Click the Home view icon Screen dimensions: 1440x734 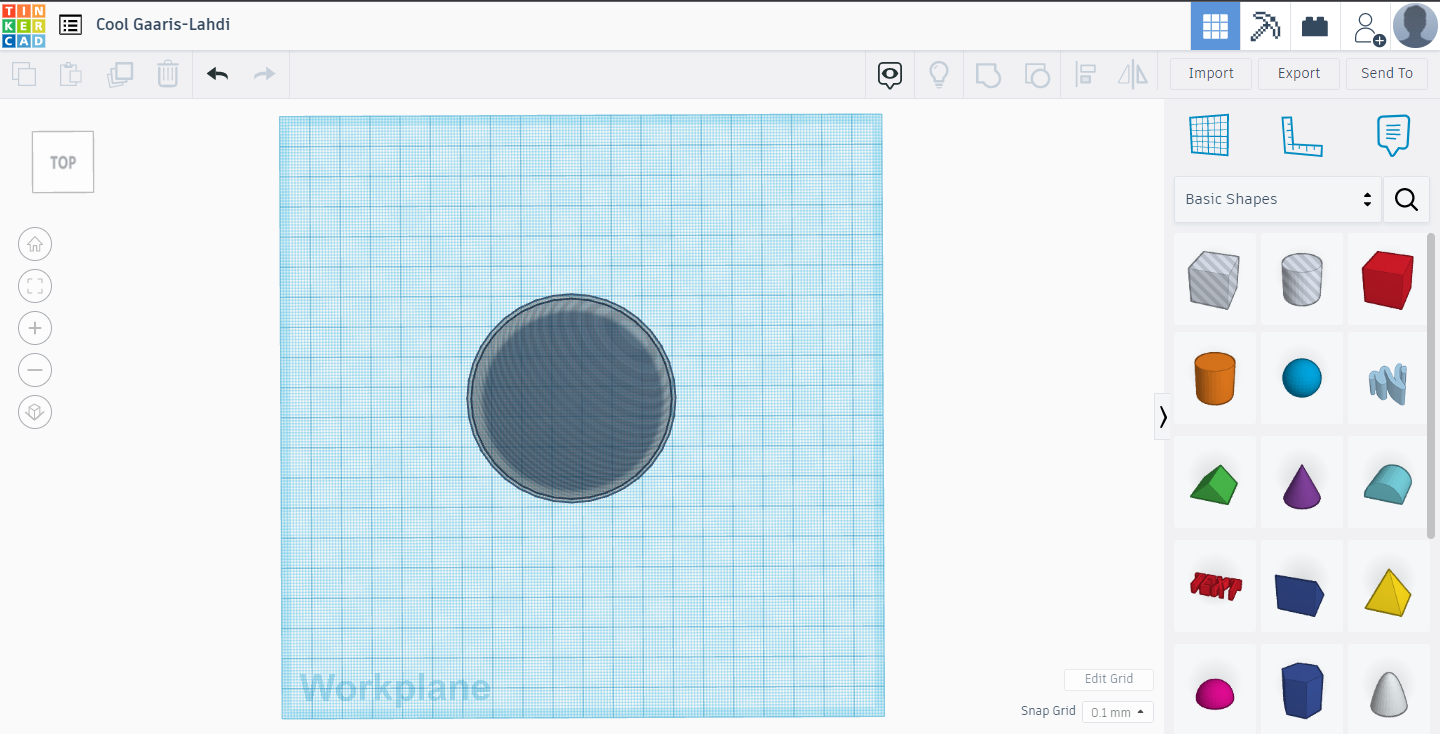pyautogui.click(x=35, y=244)
